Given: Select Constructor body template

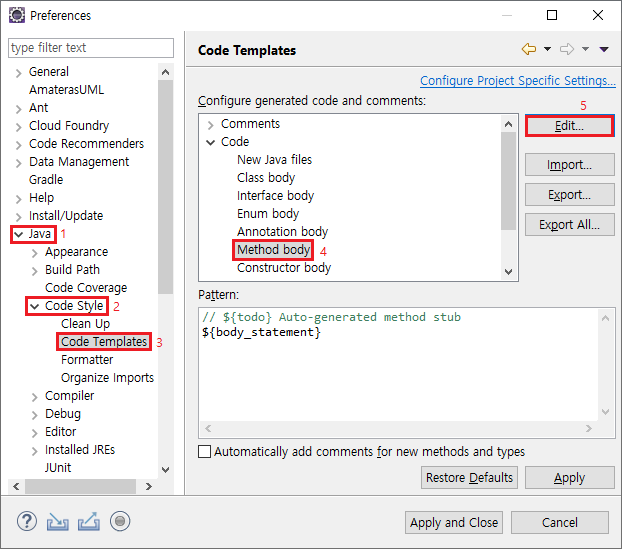Looking at the screenshot, I should (x=284, y=268).
